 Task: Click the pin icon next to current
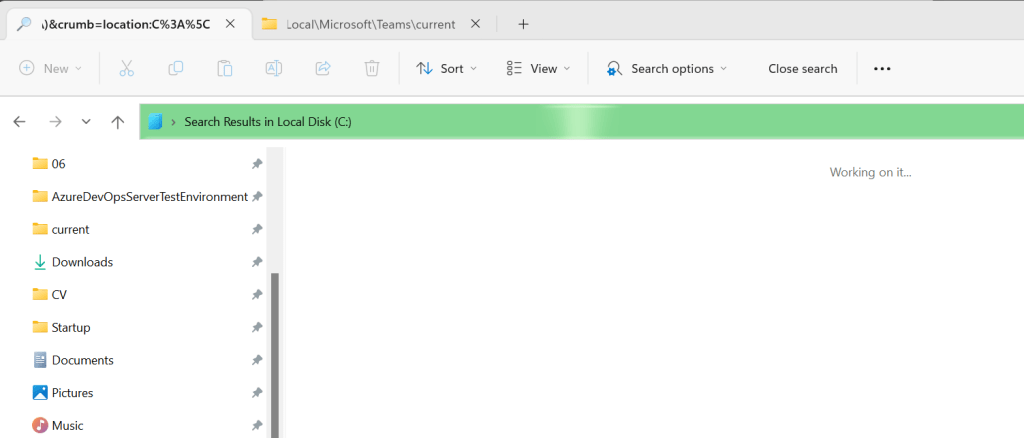pyautogui.click(x=257, y=229)
